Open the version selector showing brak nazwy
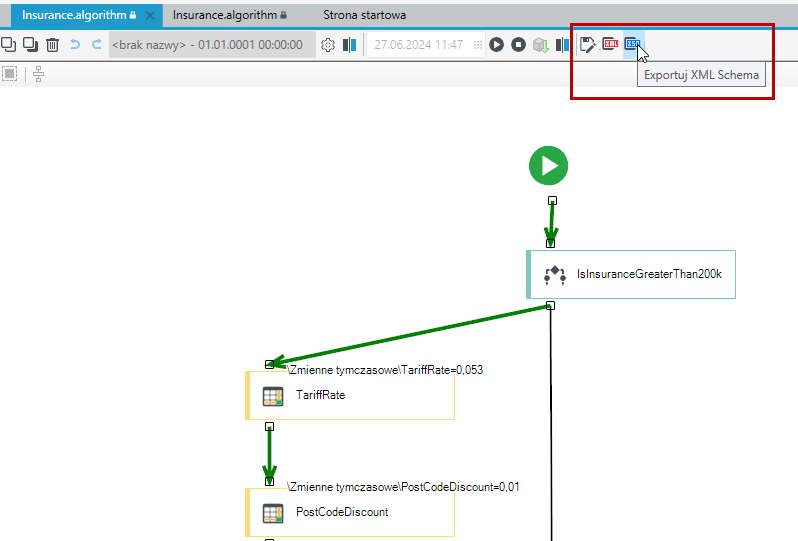This screenshot has width=798, height=541. [212, 45]
